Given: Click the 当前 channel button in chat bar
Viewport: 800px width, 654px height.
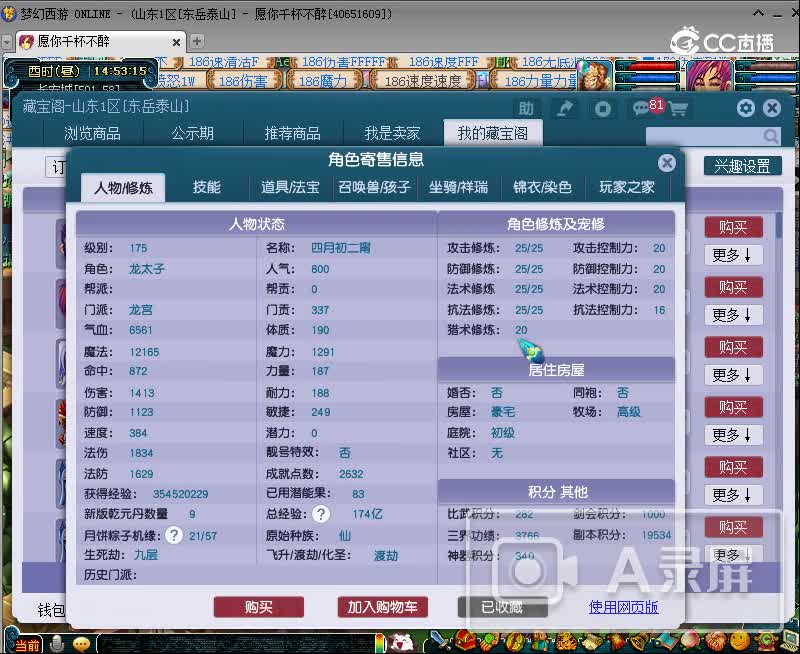Looking at the screenshot, I should coord(26,644).
